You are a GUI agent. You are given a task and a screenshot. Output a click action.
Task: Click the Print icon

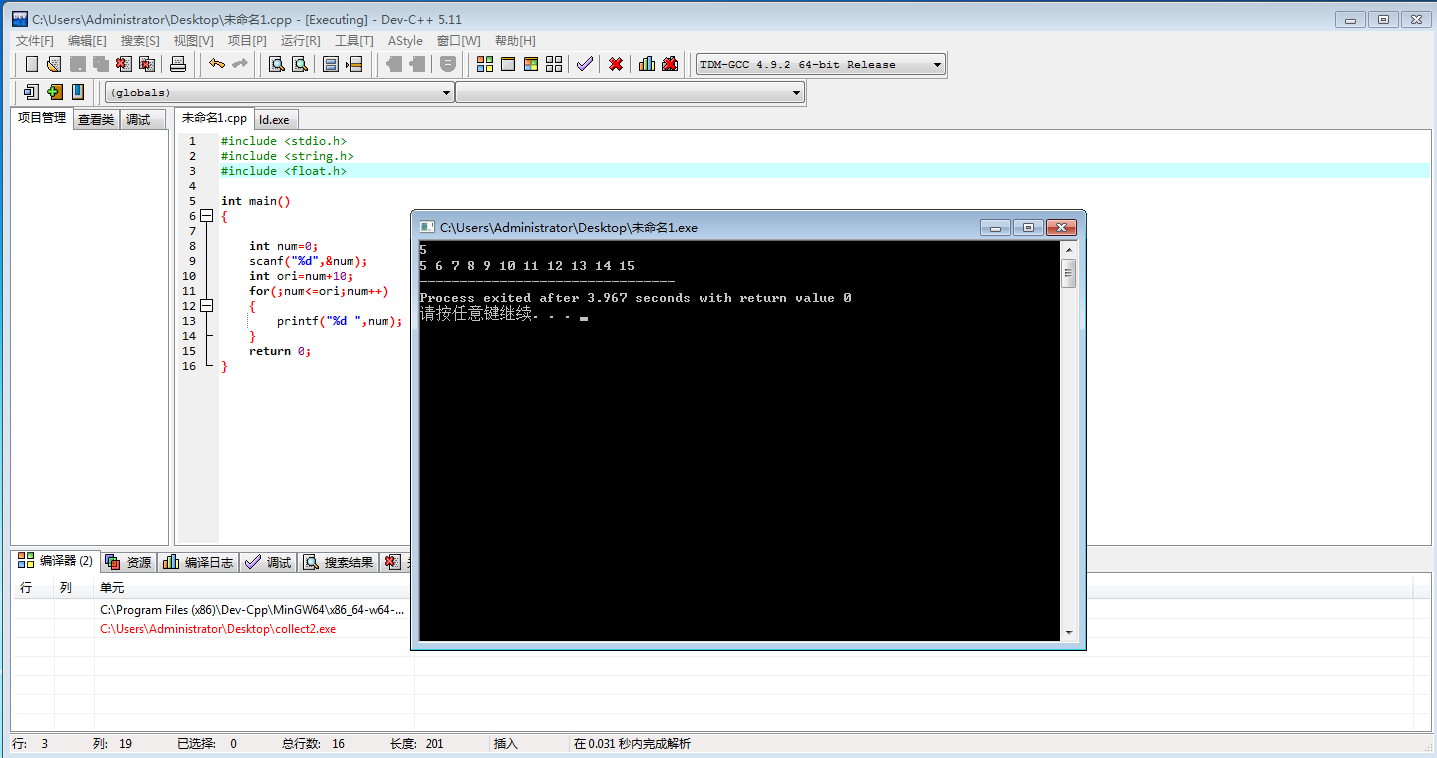(x=178, y=64)
